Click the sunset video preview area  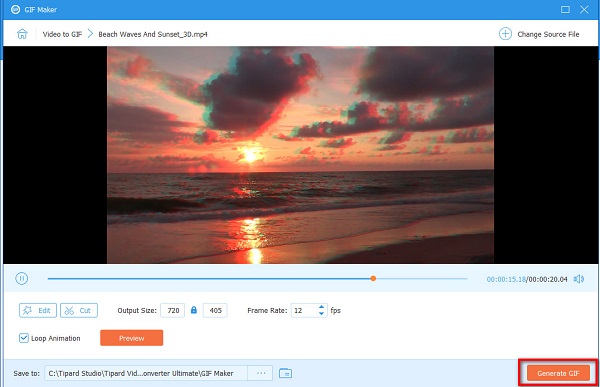click(300, 155)
